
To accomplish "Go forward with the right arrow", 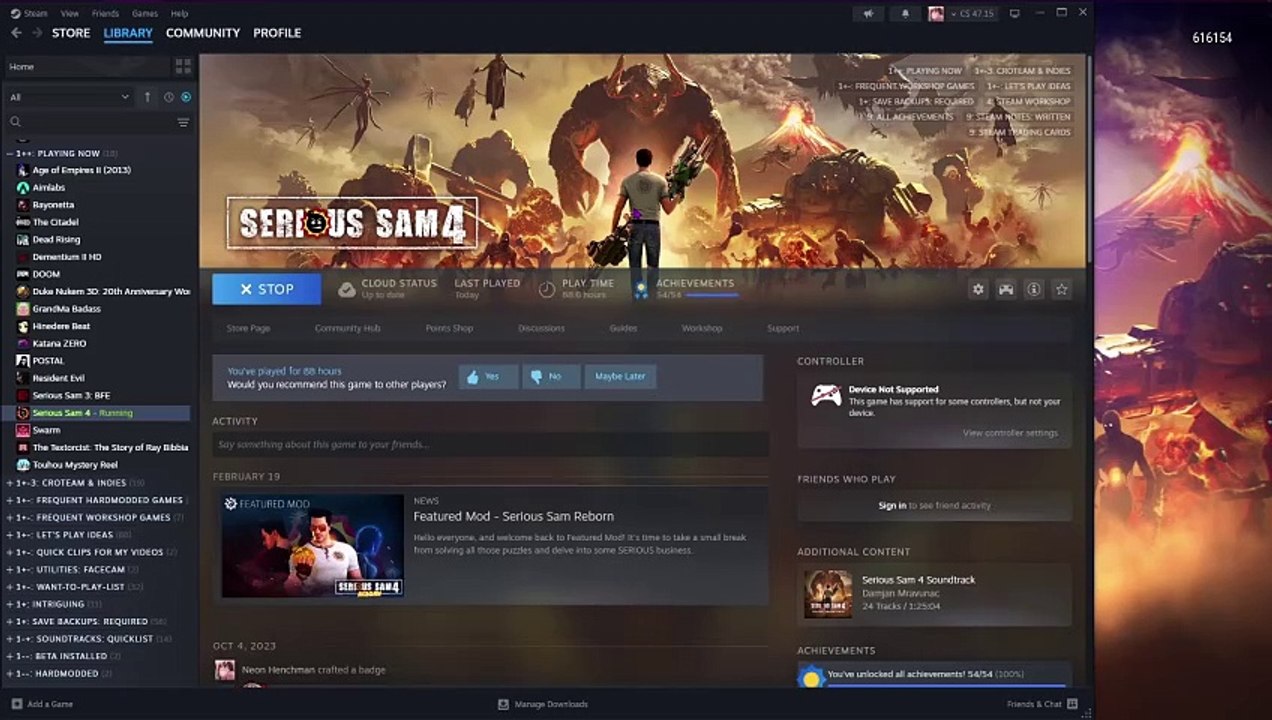I will pos(37,33).
